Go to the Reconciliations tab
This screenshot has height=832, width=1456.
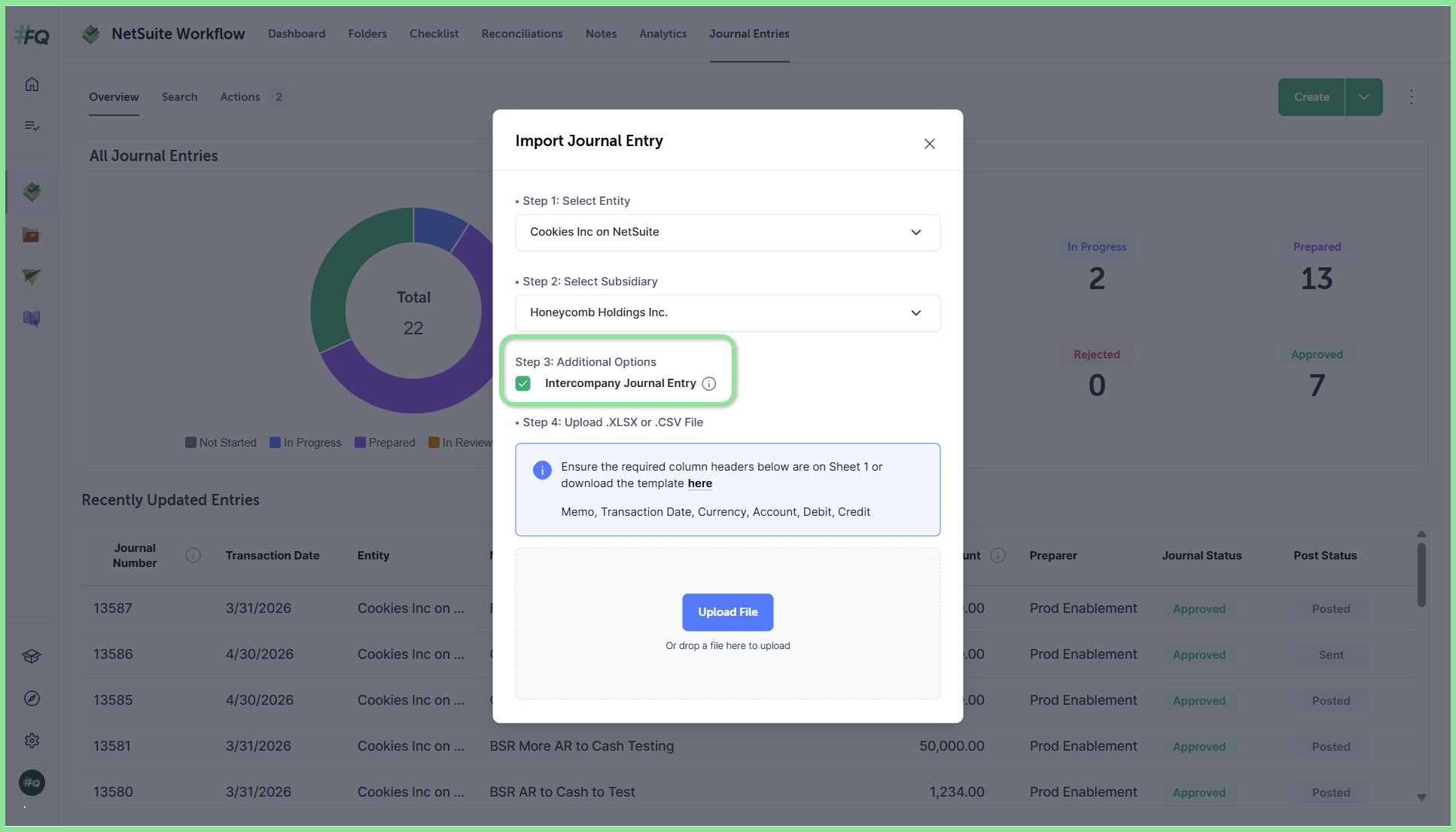522,34
